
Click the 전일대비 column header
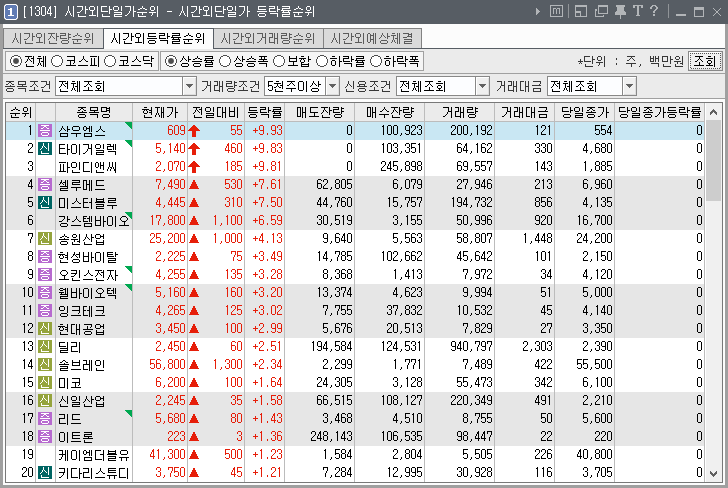[216, 112]
